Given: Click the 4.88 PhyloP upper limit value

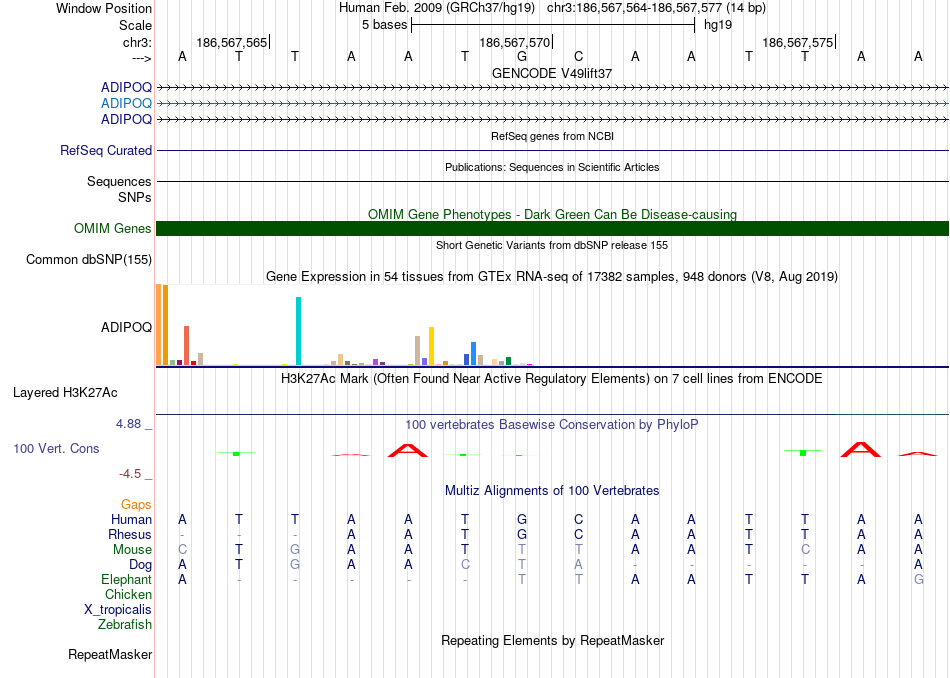Looking at the screenshot, I should click(x=129, y=424).
